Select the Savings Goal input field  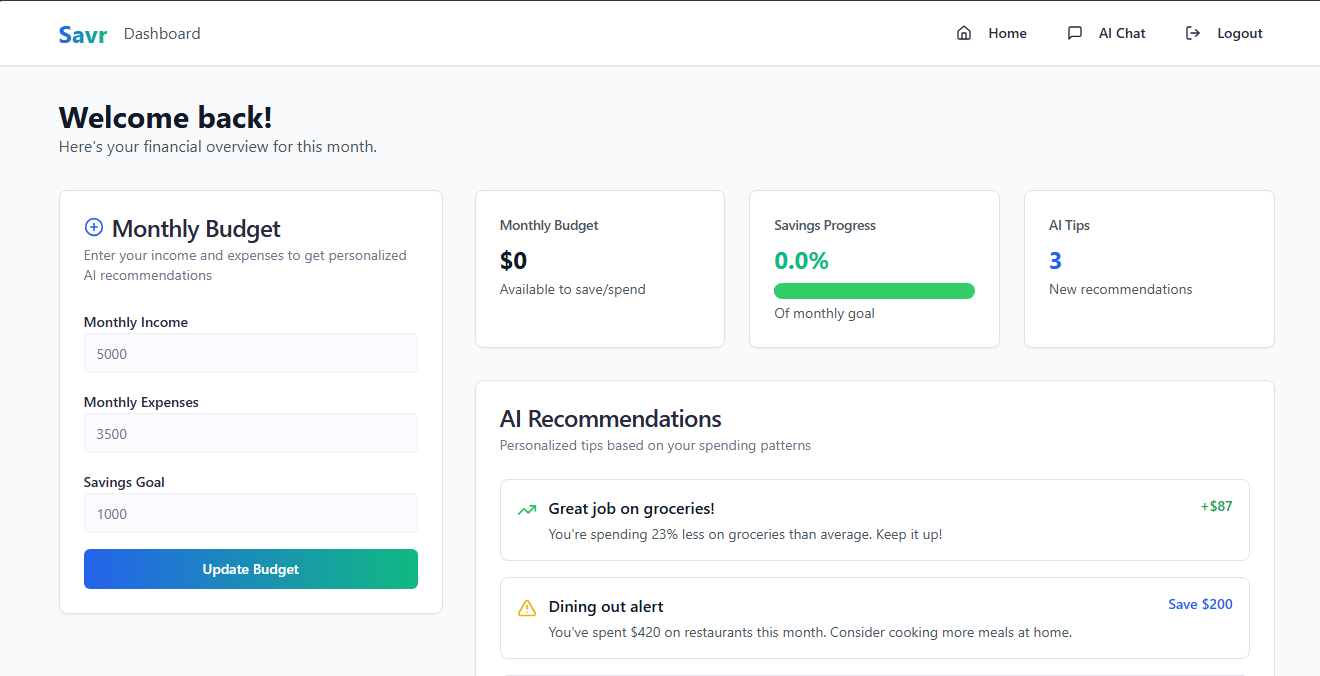click(250, 513)
